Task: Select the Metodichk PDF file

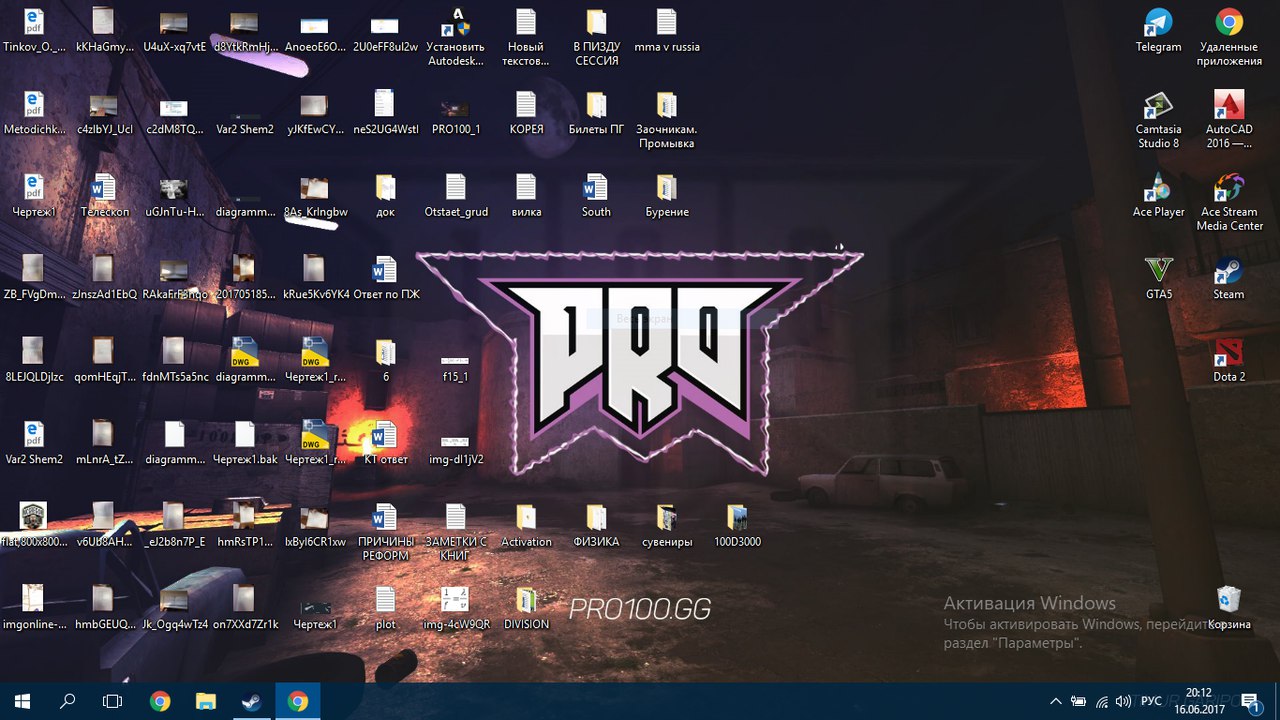Action: tap(33, 114)
